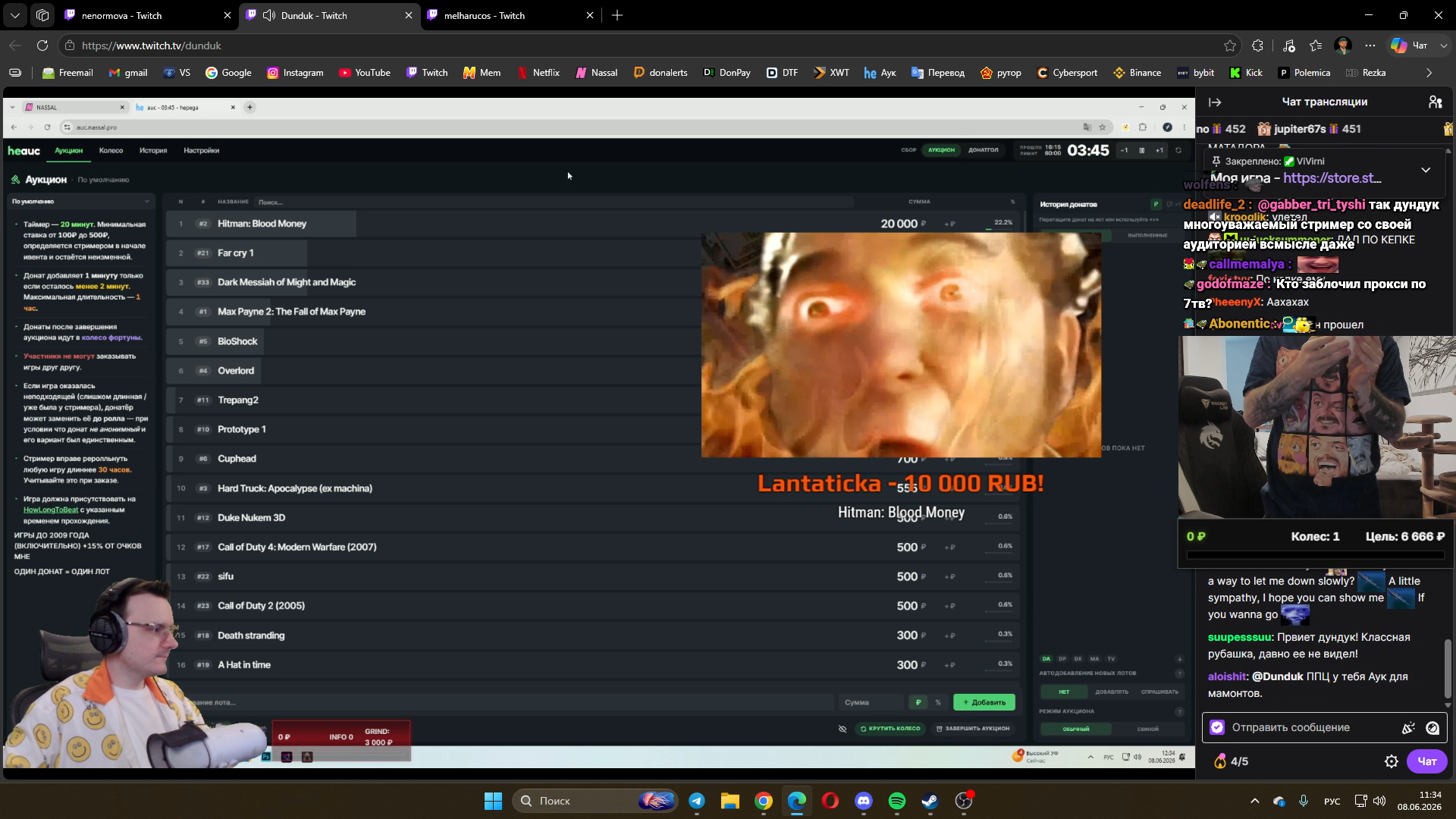Open Google Chrome from the taskbar
Viewport: 1456px width, 819px height.
tap(764, 801)
